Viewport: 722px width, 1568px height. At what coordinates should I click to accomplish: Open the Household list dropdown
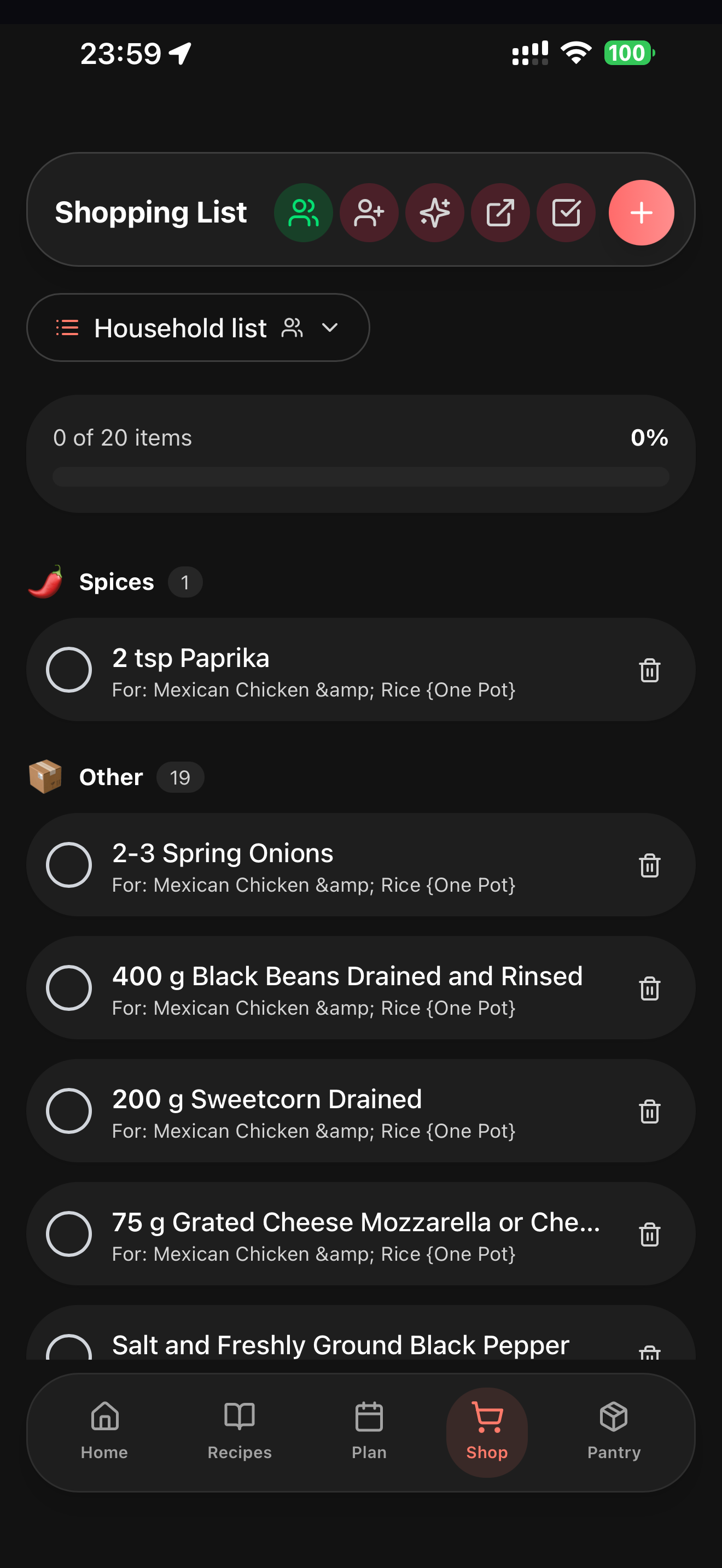click(198, 327)
